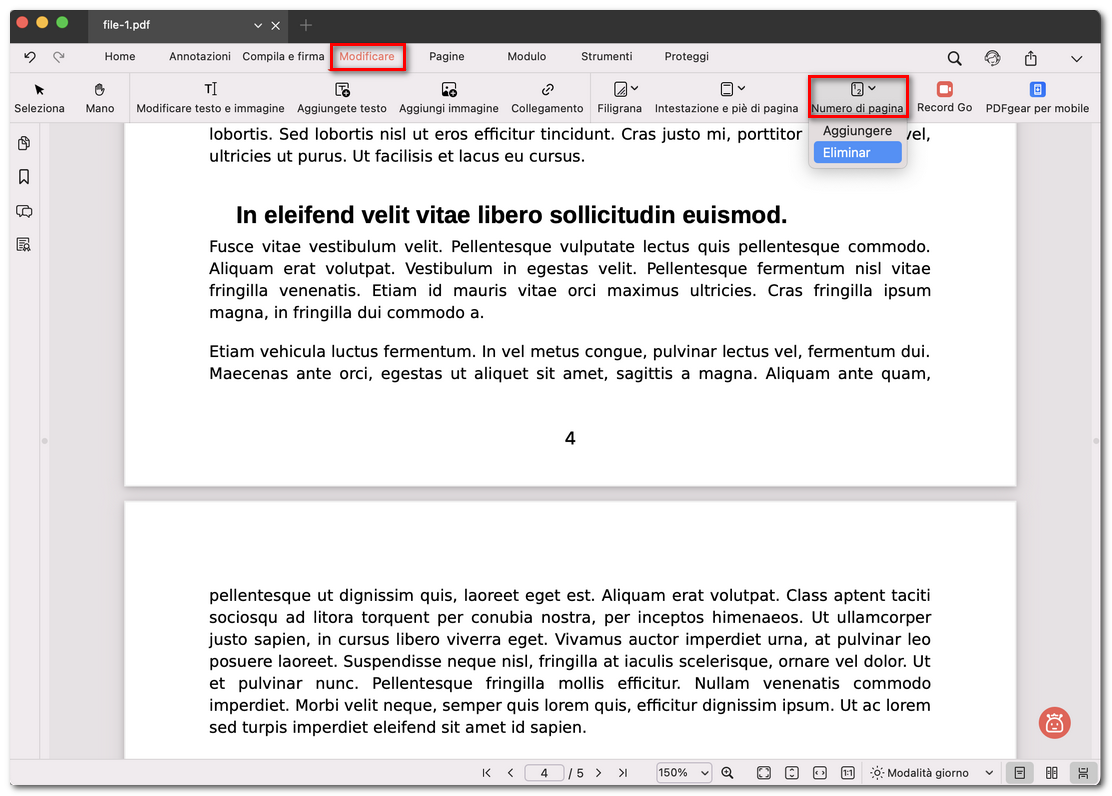Open PDFgear per mobile
The image size is (1112, 796).
click(x=1037, y=97)
